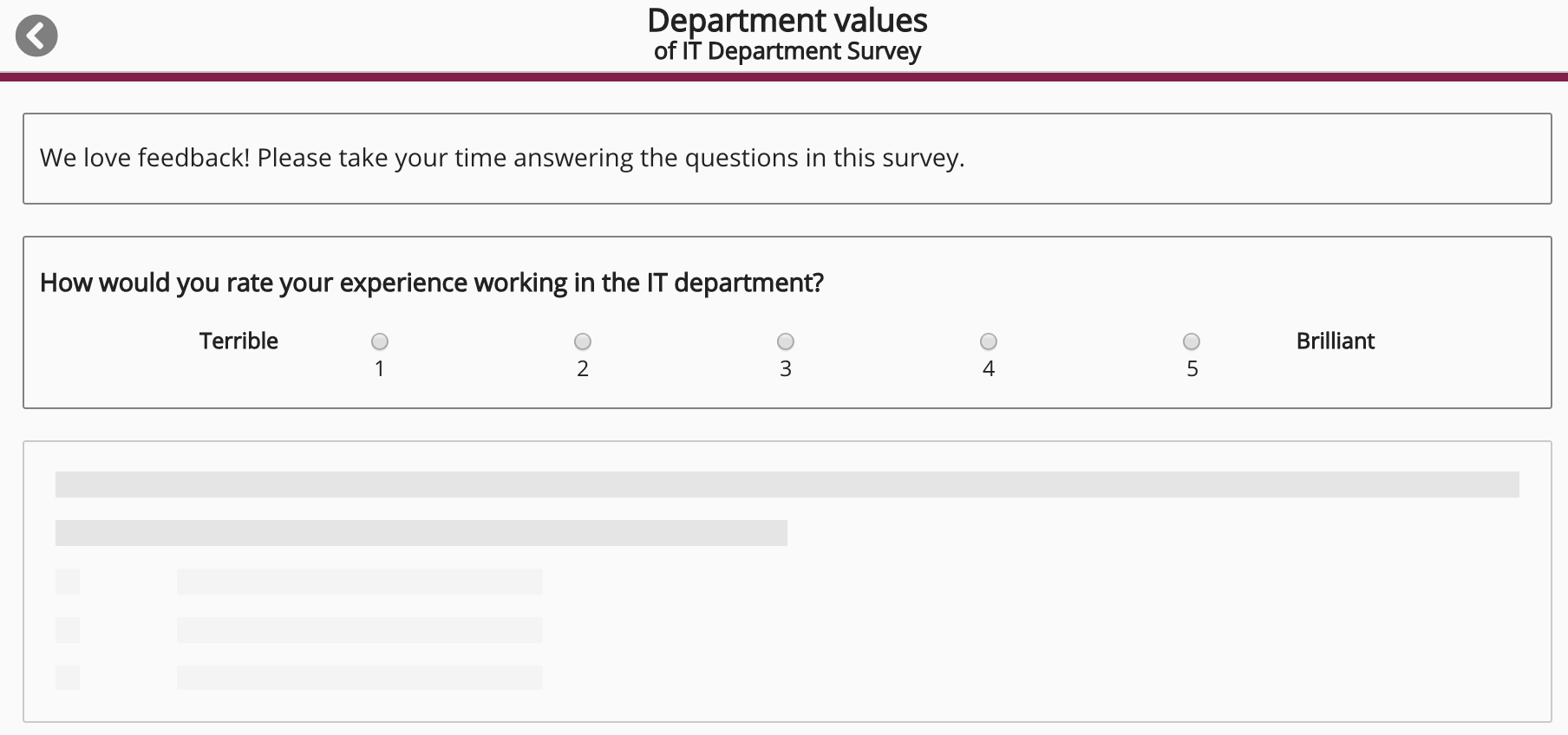
Task: Click the "We love feedback!" intro text
Action: (502, 158)
